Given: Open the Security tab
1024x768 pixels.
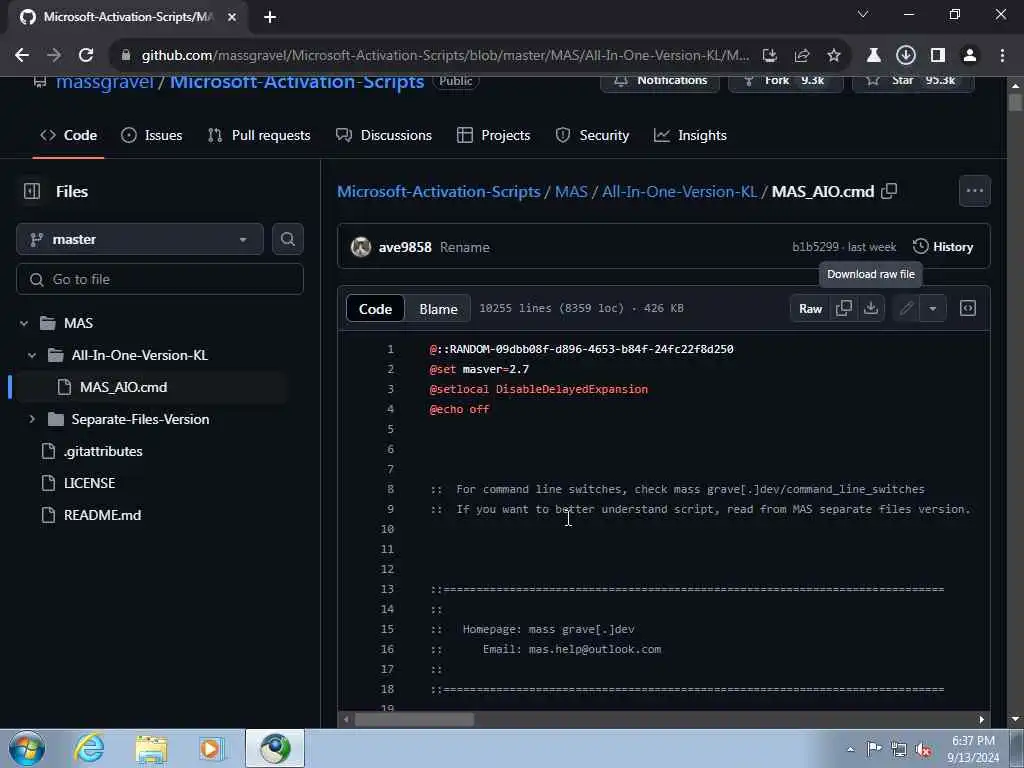Looking at the screenshot, I should click(592, 135).
